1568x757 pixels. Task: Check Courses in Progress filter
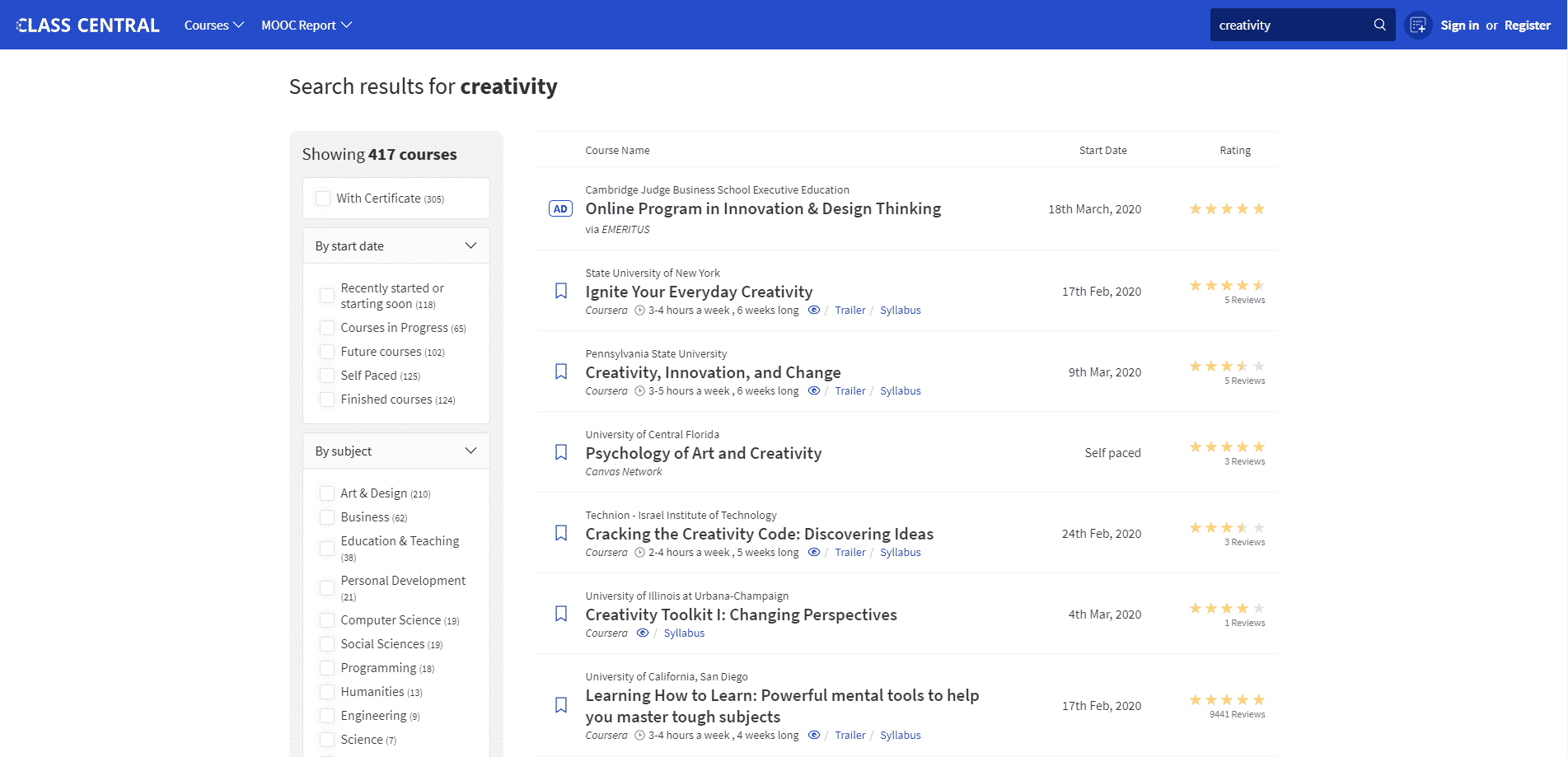pyautogui.click(x=327, y=328)
